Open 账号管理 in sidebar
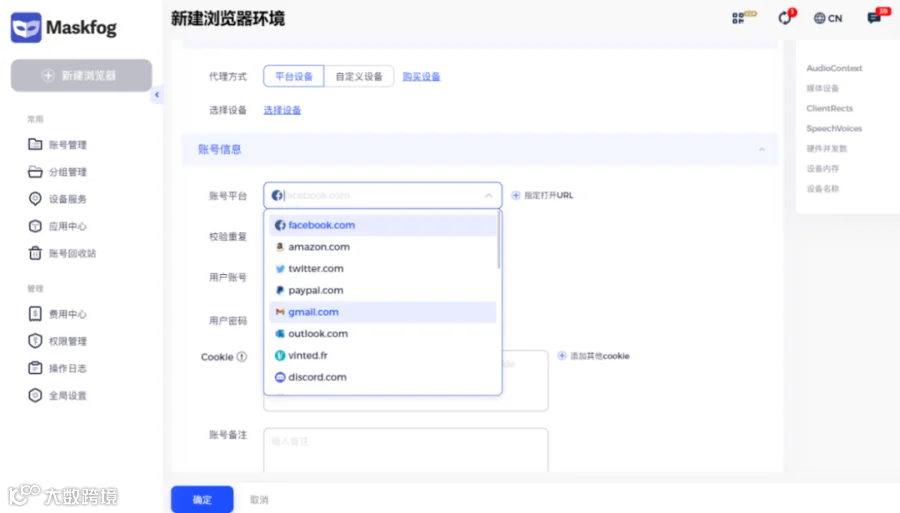900x513 pixels. pos(58,145)
